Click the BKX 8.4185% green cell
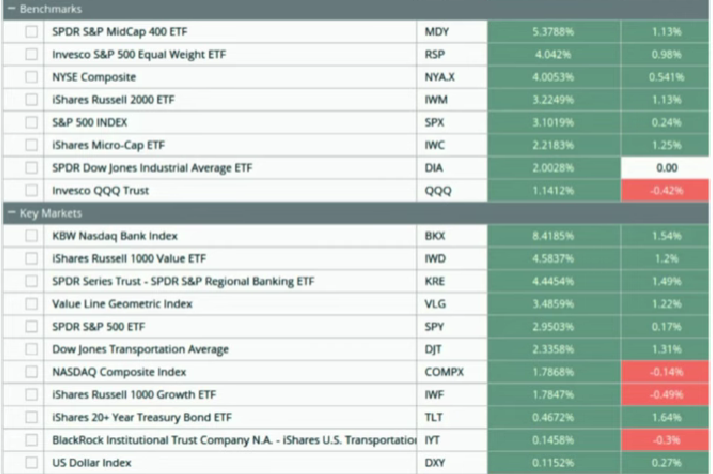Image resolution: width=713 pixels, height=474 pixels. 551,237
